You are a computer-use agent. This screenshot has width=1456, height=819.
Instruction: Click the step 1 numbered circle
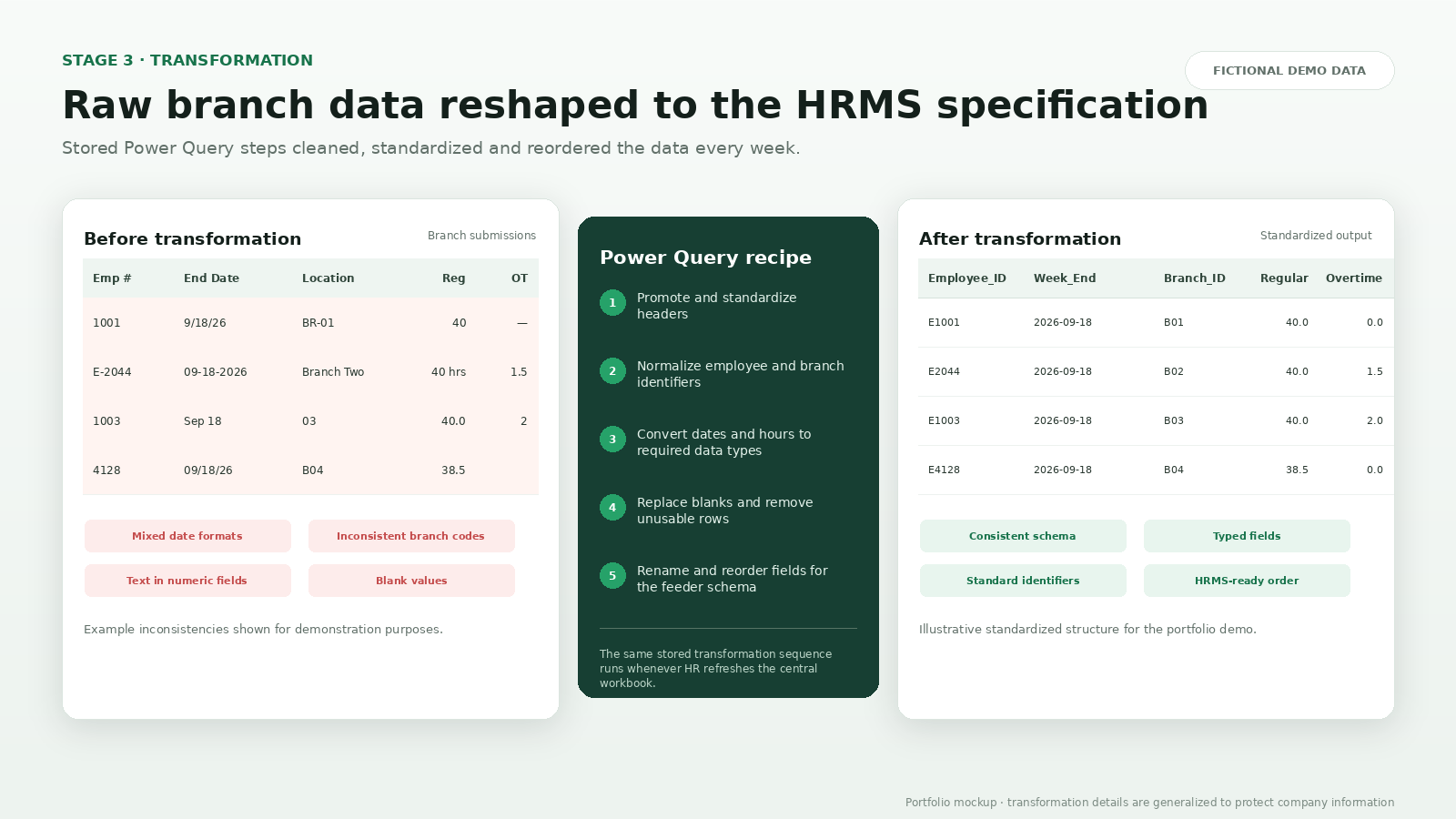612,303
